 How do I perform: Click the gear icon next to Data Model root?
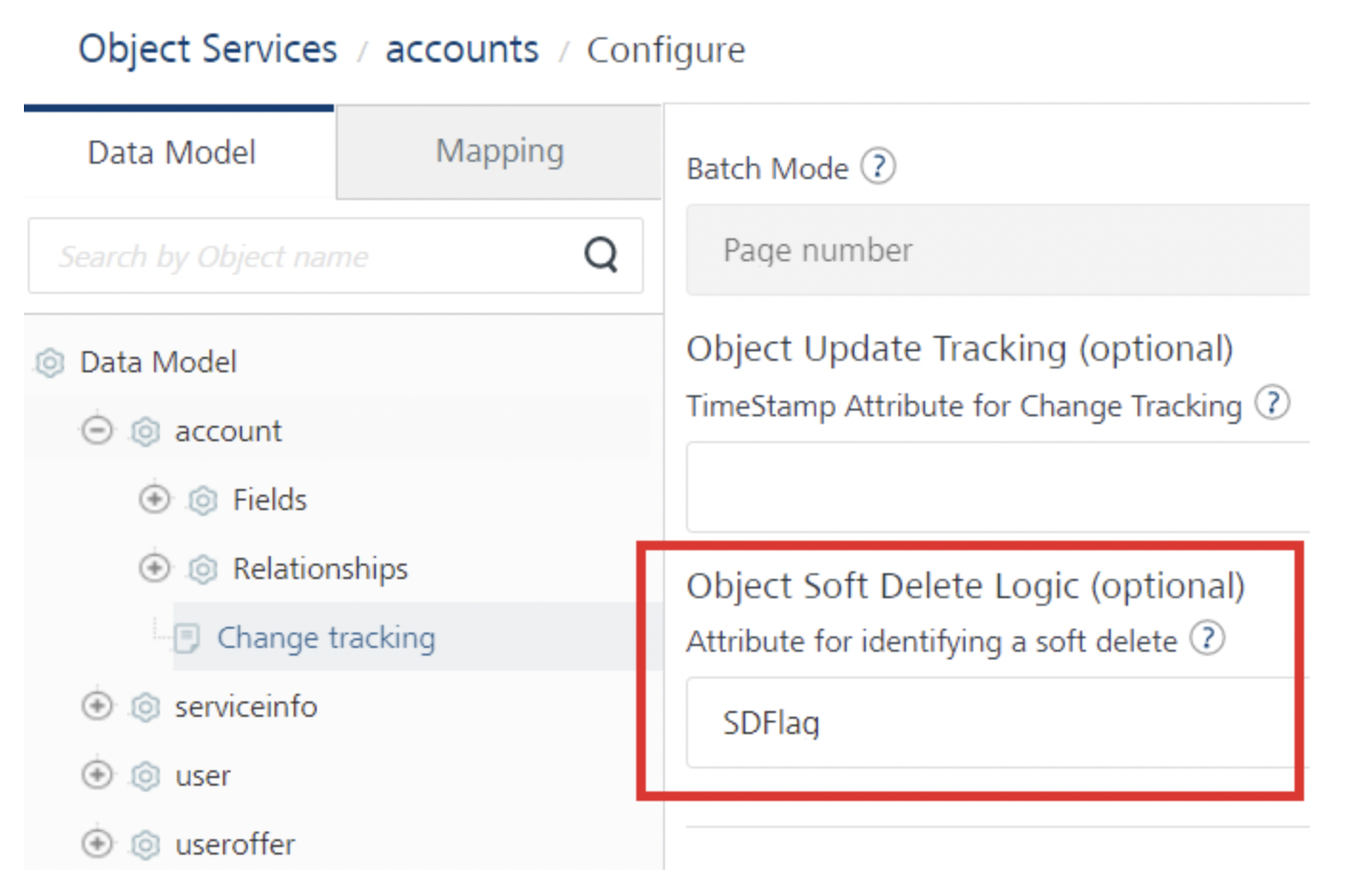click(50, 363)
